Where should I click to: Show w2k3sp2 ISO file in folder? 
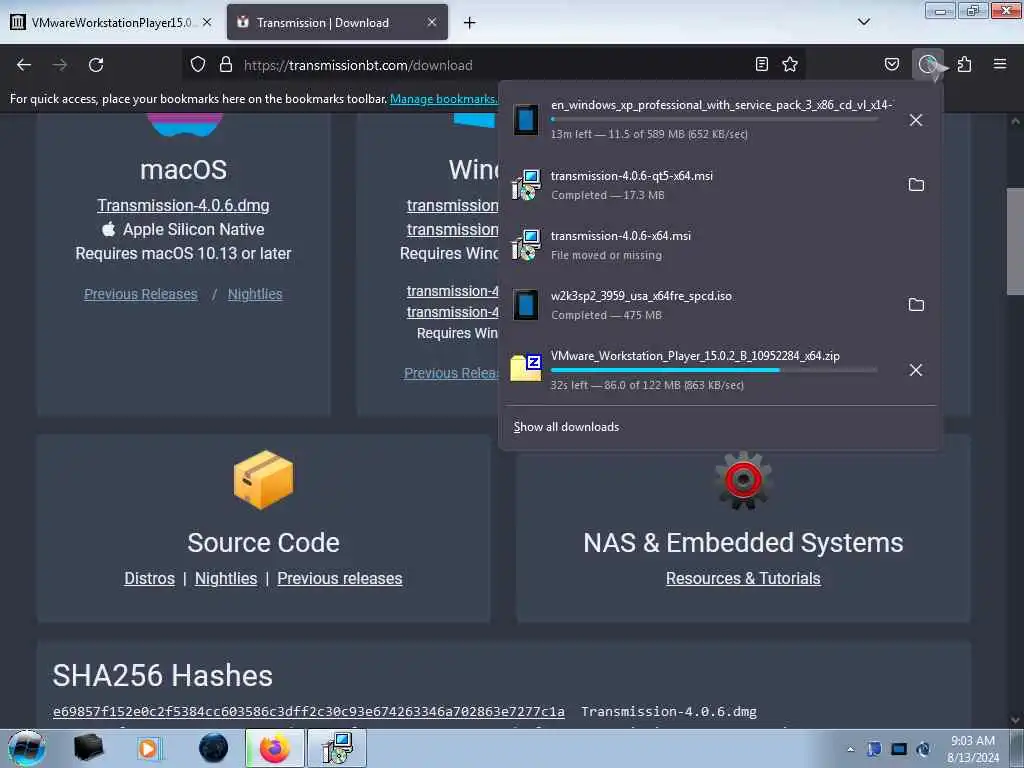coord(916,305)
